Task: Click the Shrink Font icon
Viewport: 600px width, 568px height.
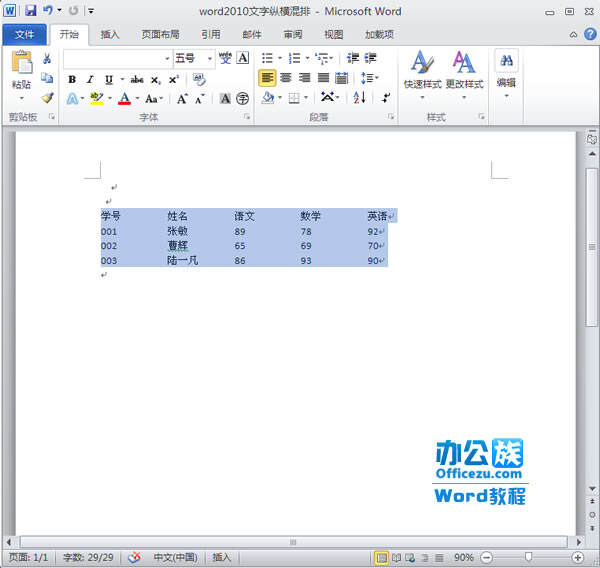Action: (x=199, y=99)
